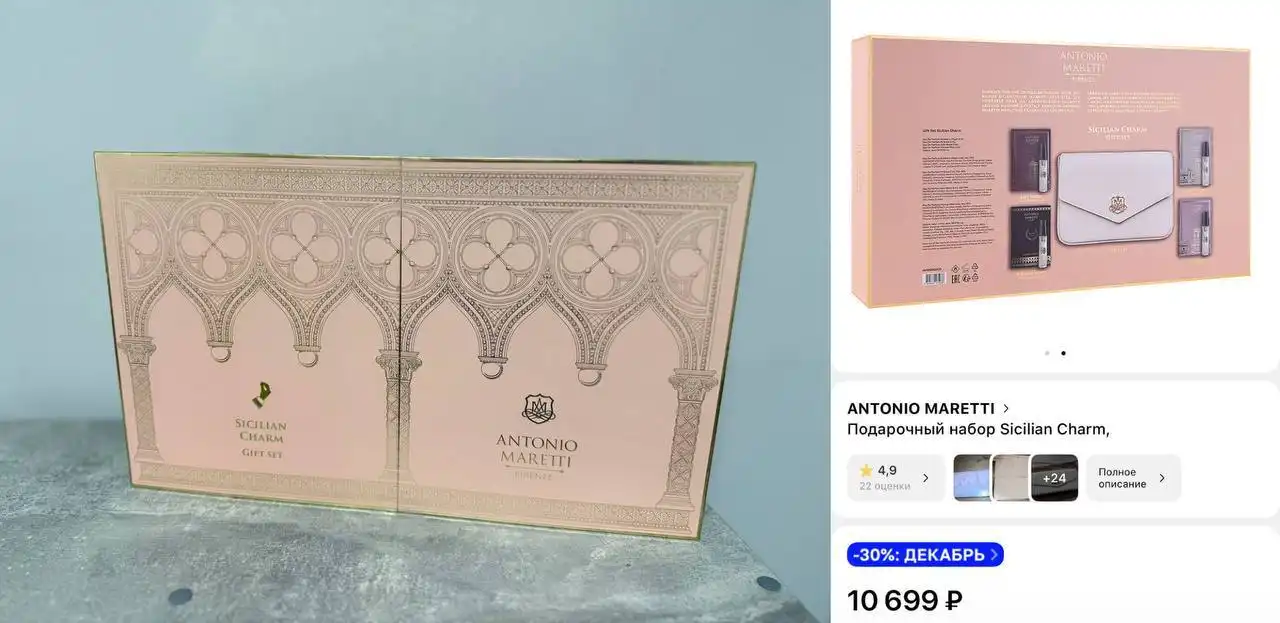This screenshot has width=1280, height=623.
Task: Tap the yellow rating star icon
Action: pyautogui.click(x=866, y=470)
